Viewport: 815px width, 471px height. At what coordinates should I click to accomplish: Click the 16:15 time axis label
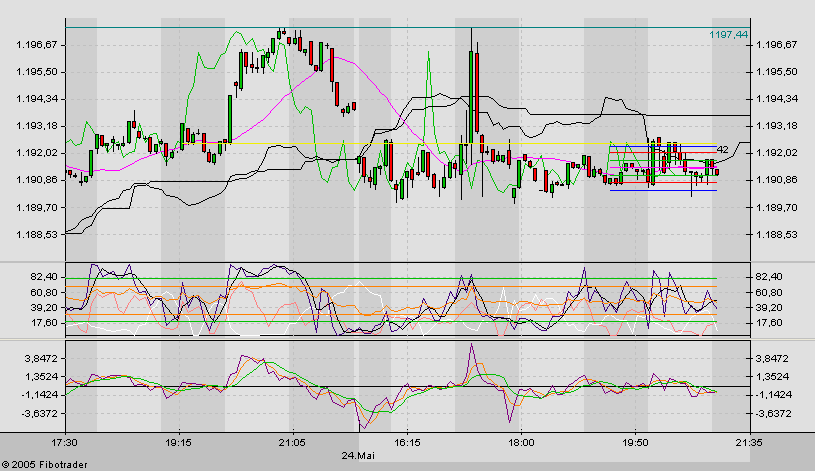[406, 441]
